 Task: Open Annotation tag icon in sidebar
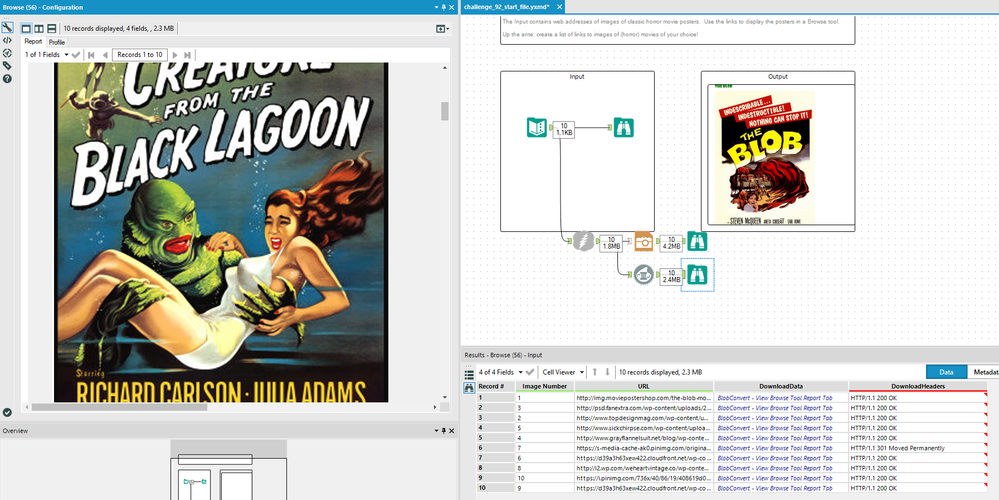click(x=7, y=66)
